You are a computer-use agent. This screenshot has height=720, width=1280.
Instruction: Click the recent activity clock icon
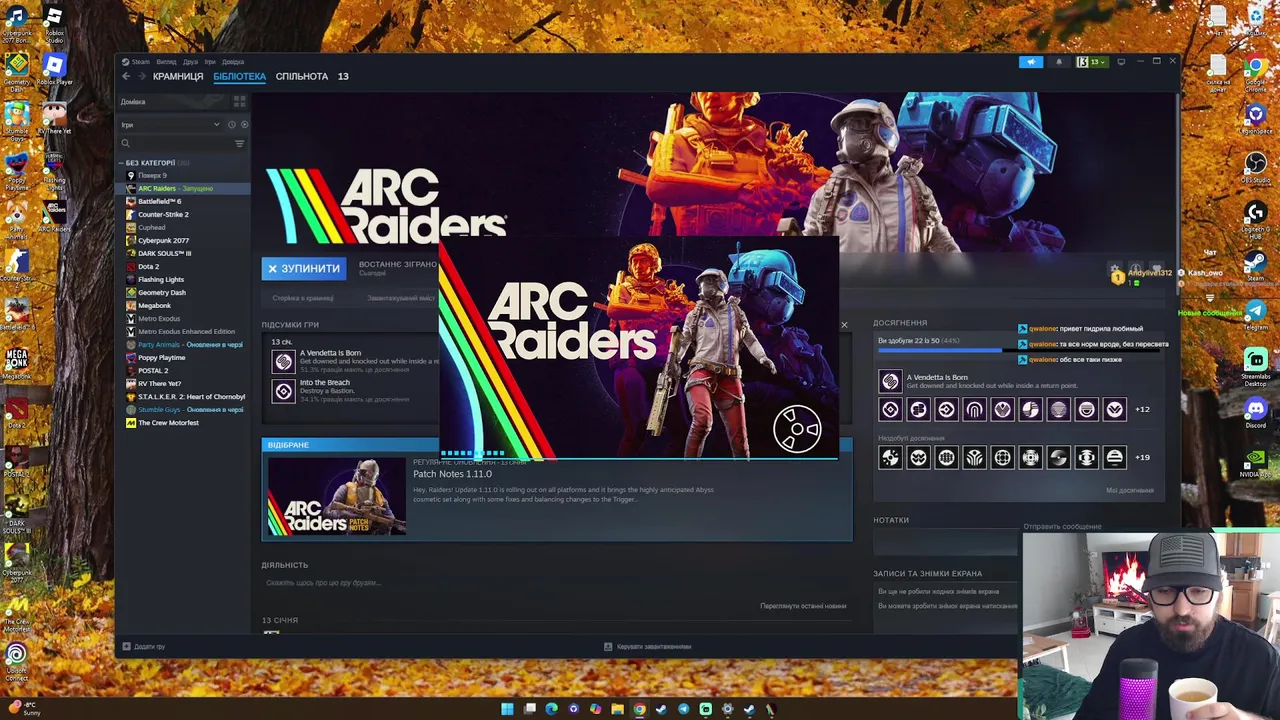click(x=232, y=125)
